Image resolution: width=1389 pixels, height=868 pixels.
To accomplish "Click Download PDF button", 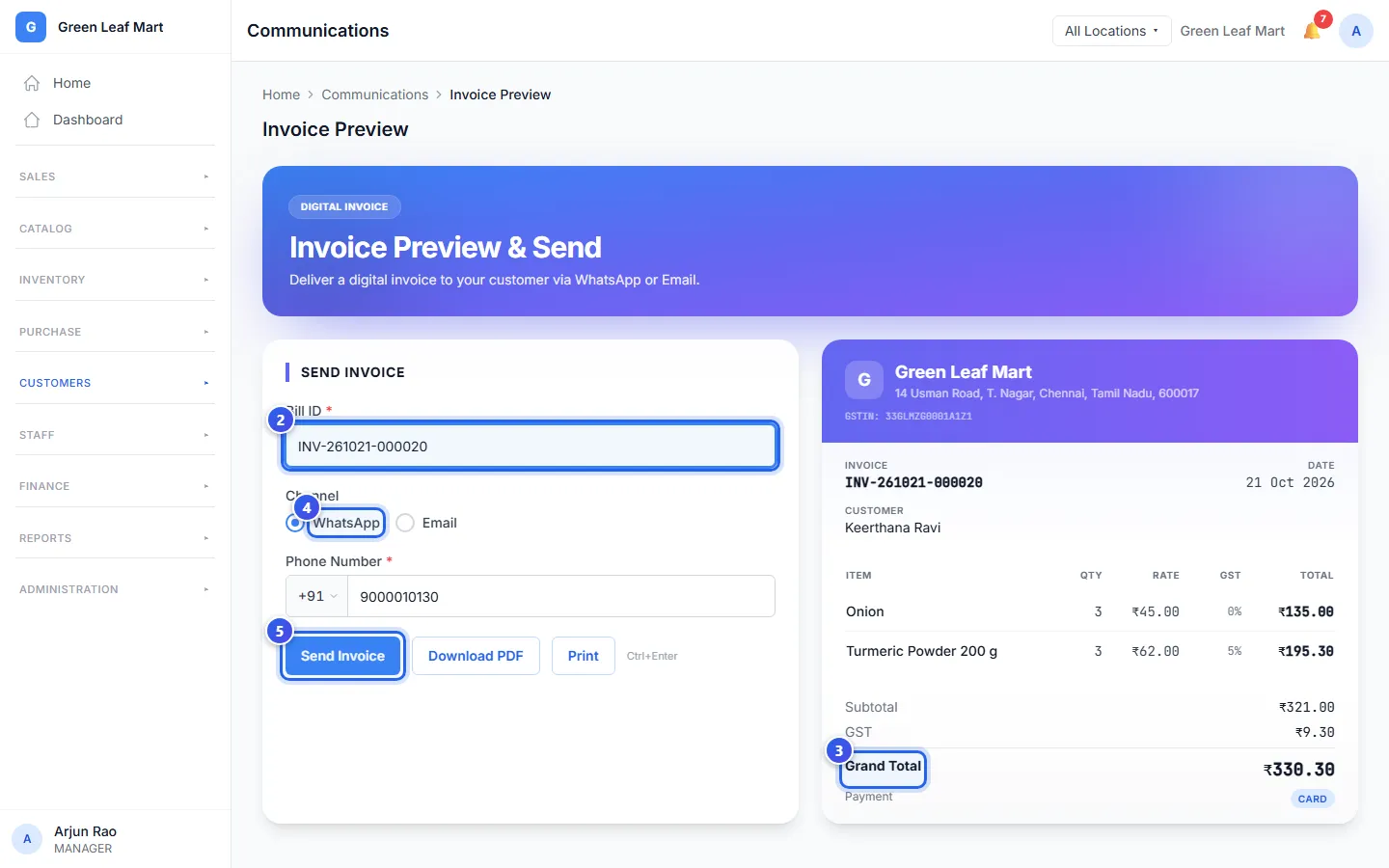I will click(x=476, y=656).
